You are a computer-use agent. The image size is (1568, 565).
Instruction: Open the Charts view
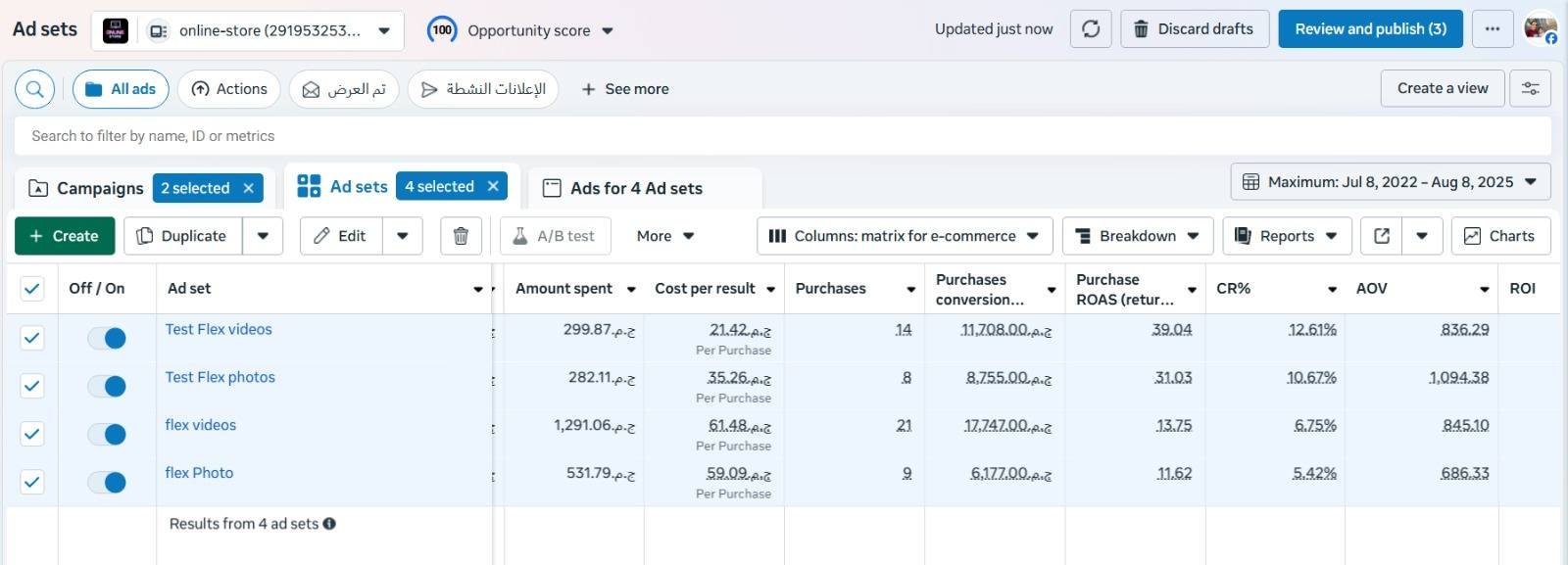(1499, 236)
